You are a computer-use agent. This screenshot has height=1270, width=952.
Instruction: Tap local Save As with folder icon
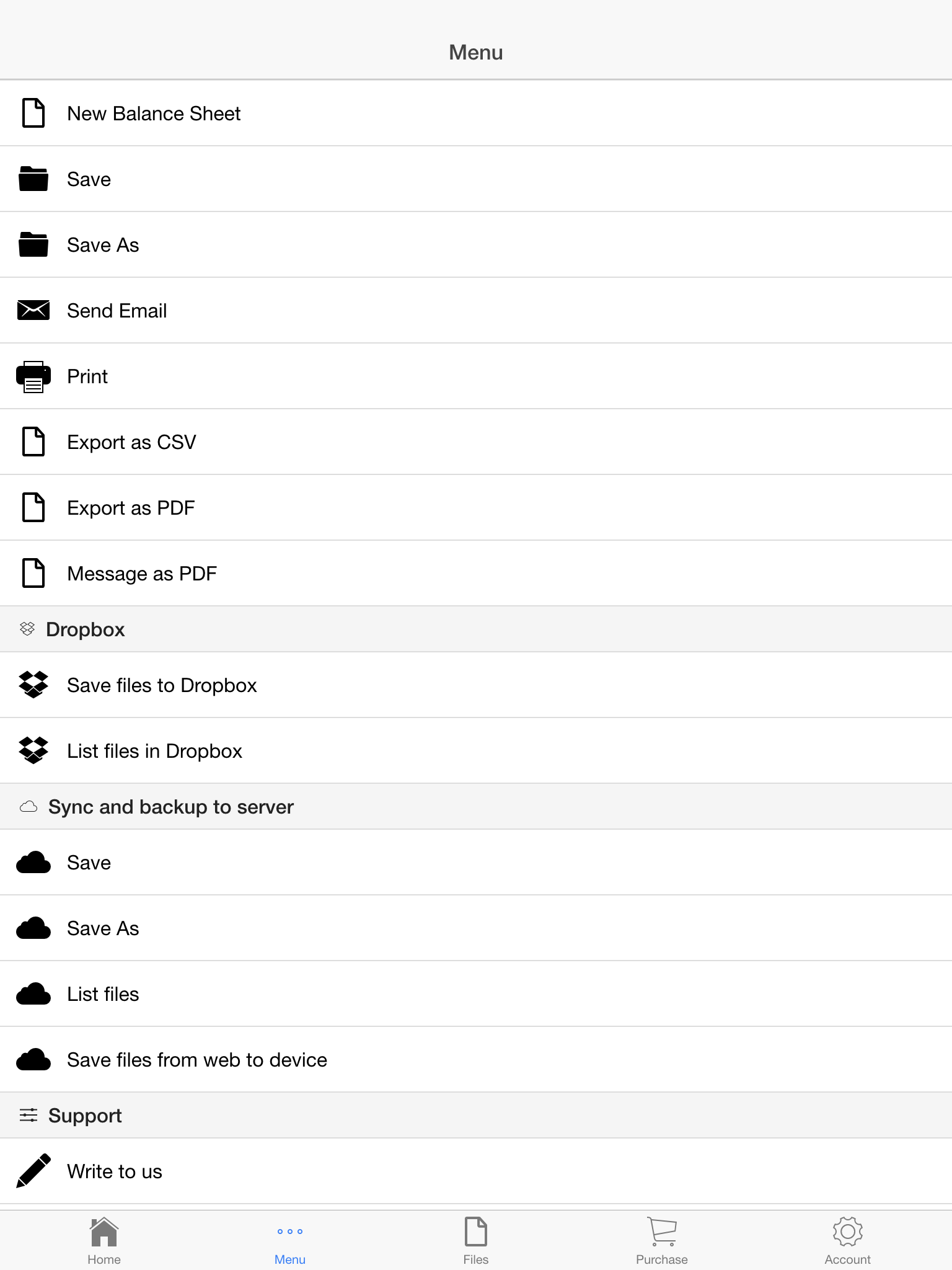pos(476,245)
